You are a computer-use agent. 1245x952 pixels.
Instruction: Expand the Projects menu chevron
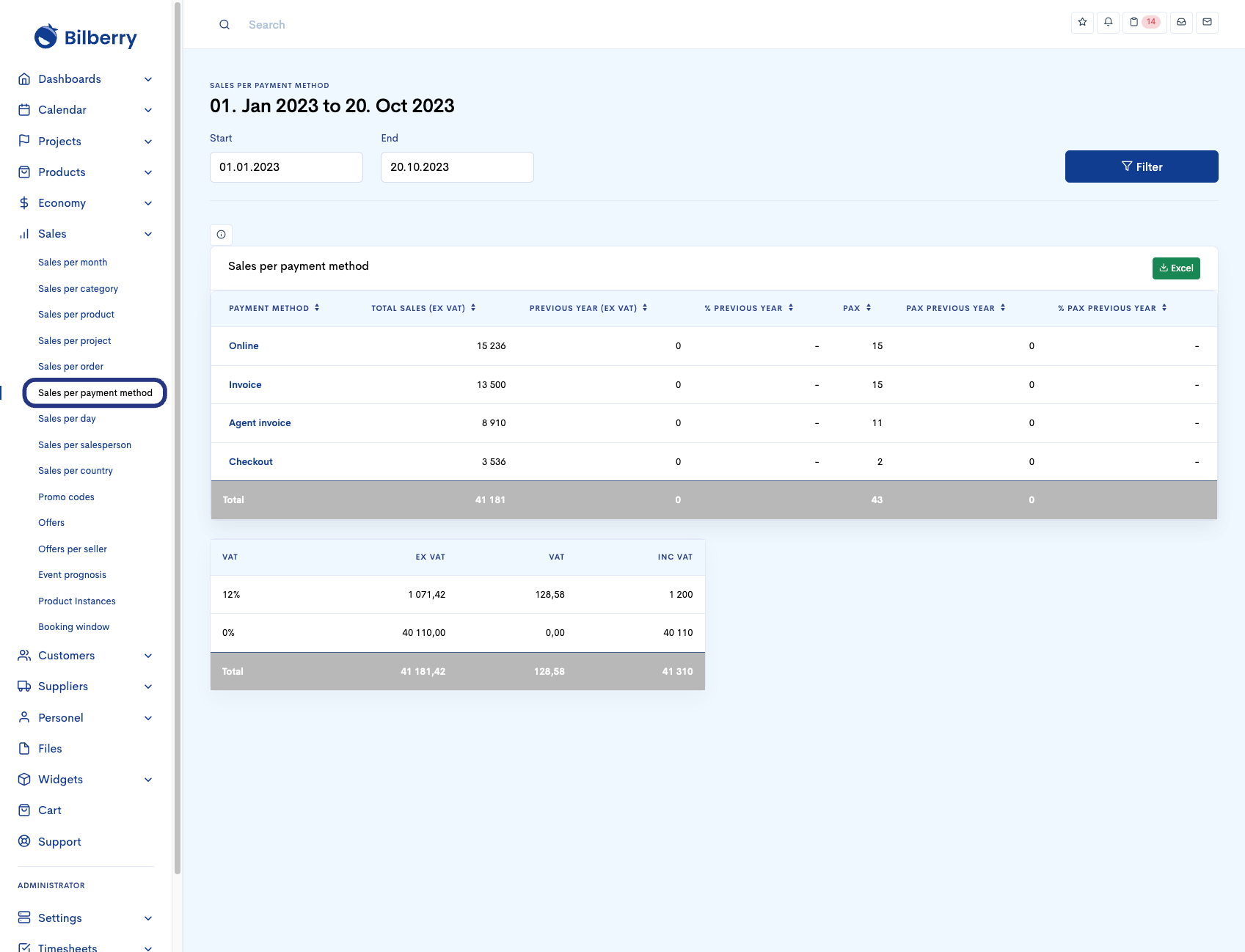point(148,142)
